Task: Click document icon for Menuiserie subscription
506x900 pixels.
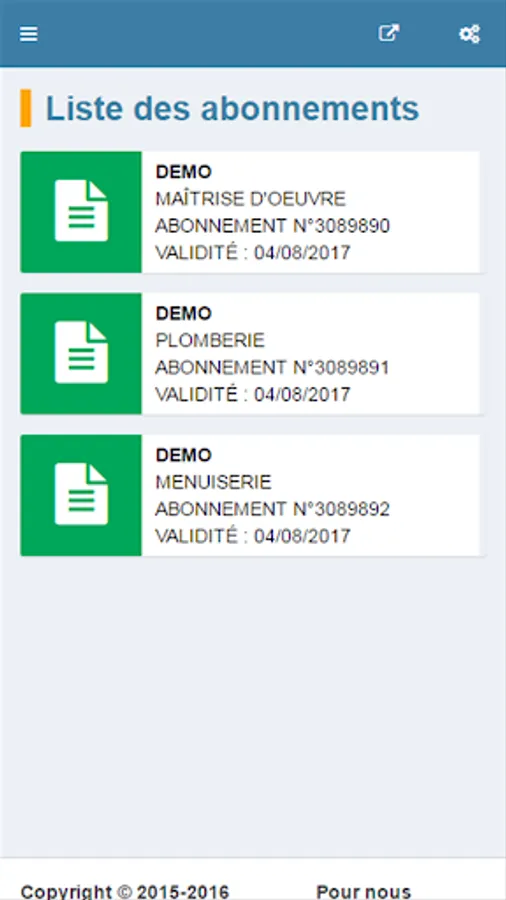Action: click(81, 494)
